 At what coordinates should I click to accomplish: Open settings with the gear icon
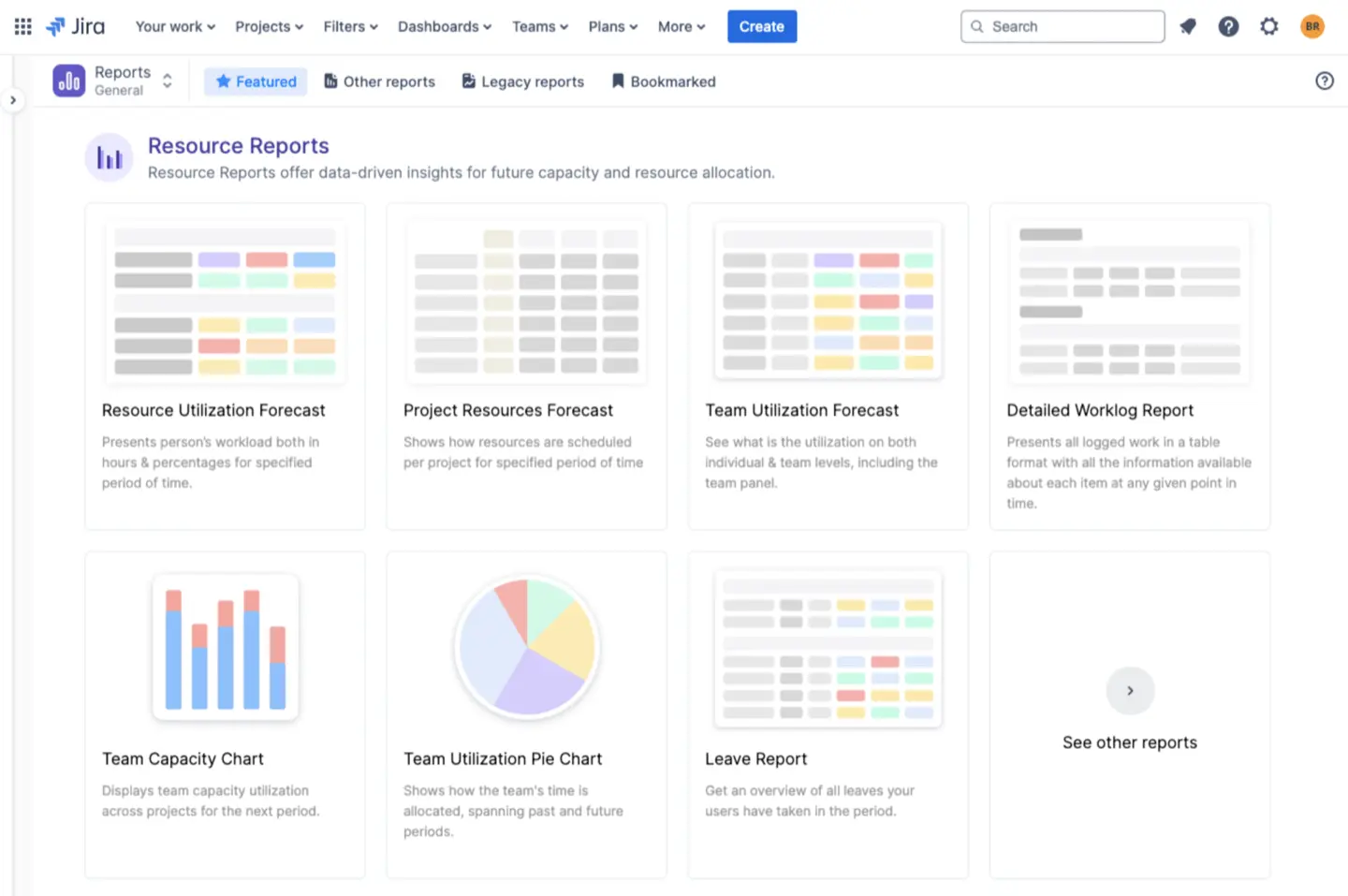click(x=1269, y=26)
